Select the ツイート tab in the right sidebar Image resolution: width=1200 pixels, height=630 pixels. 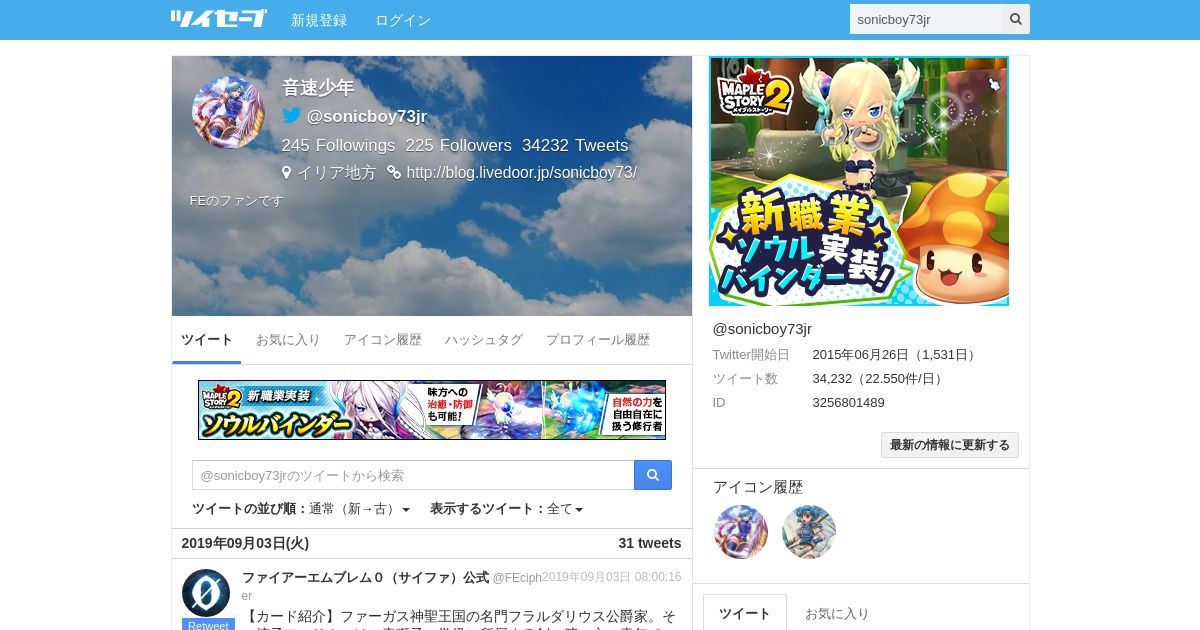745,613
